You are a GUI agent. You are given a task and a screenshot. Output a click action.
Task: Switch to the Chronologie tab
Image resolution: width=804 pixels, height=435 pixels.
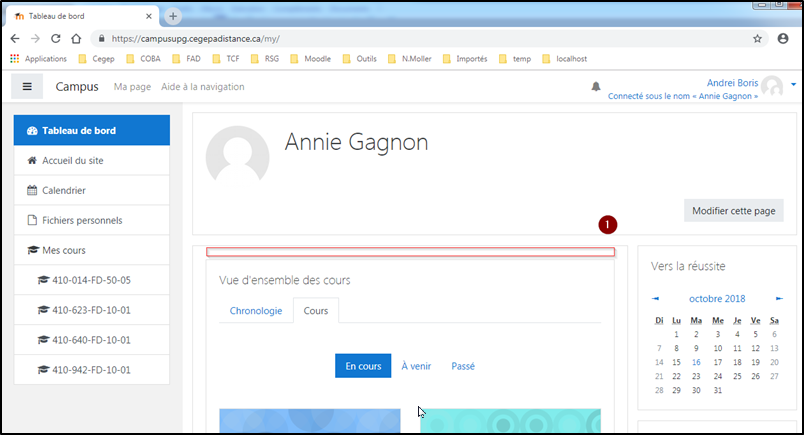click(x=255, y=311)
